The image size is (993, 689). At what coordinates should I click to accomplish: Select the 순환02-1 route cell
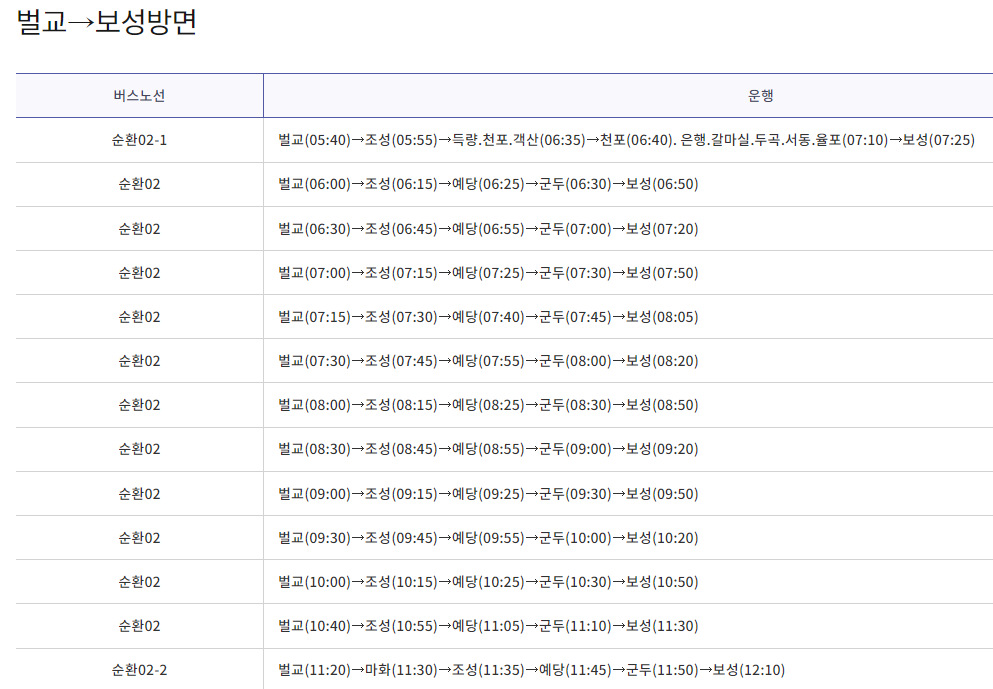(x=139, y=140)
